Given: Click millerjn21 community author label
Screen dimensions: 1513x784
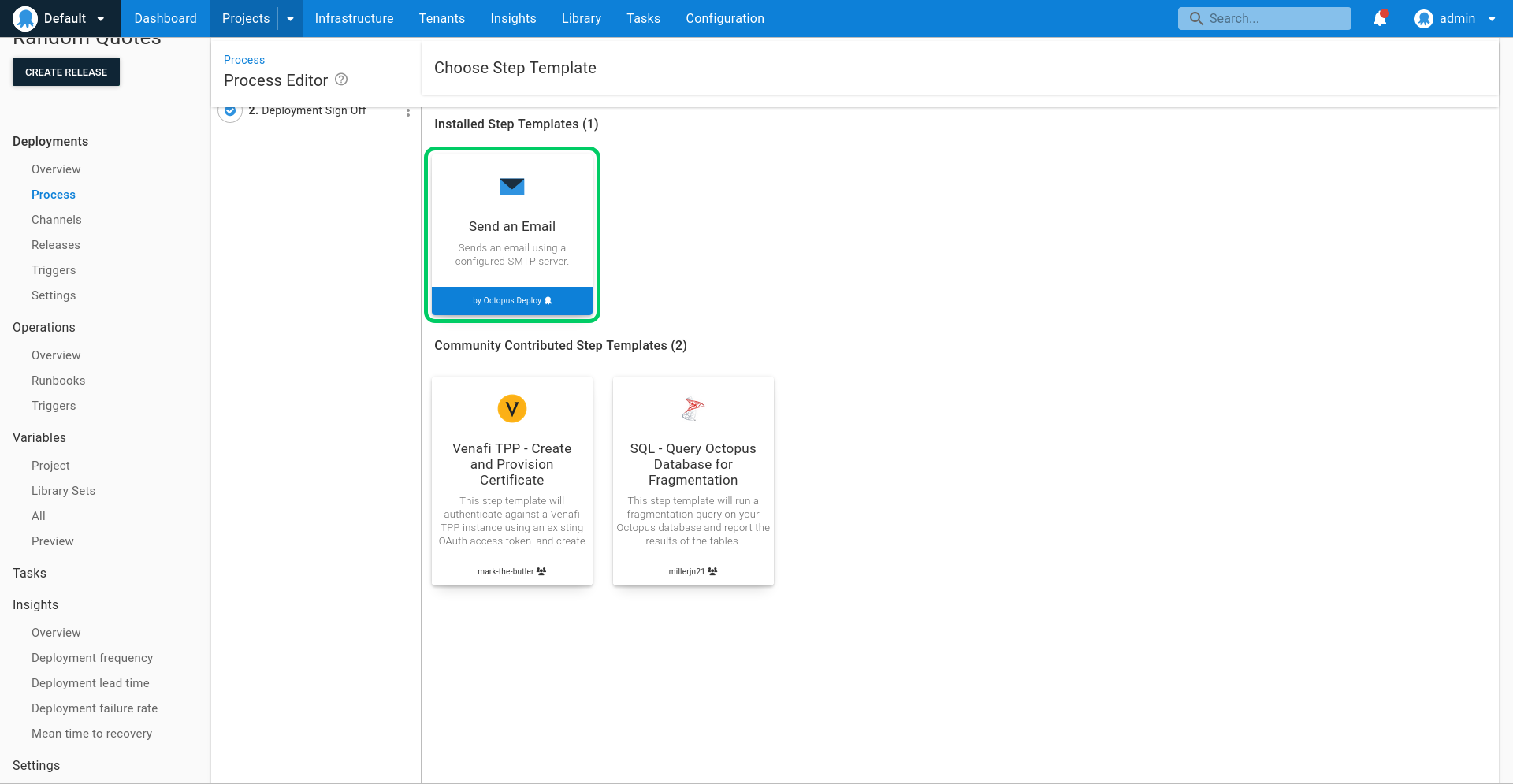Looking at the screenshot, I should click(693, 571).
